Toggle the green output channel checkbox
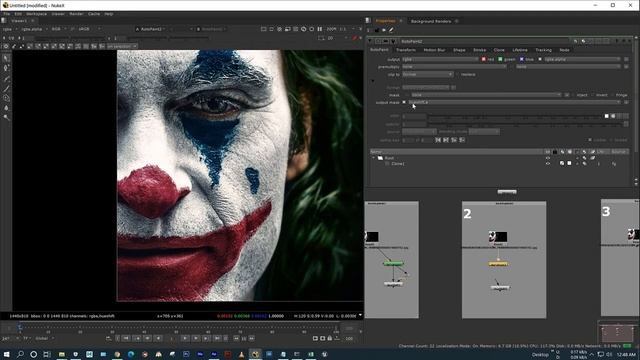 [500, 59]
